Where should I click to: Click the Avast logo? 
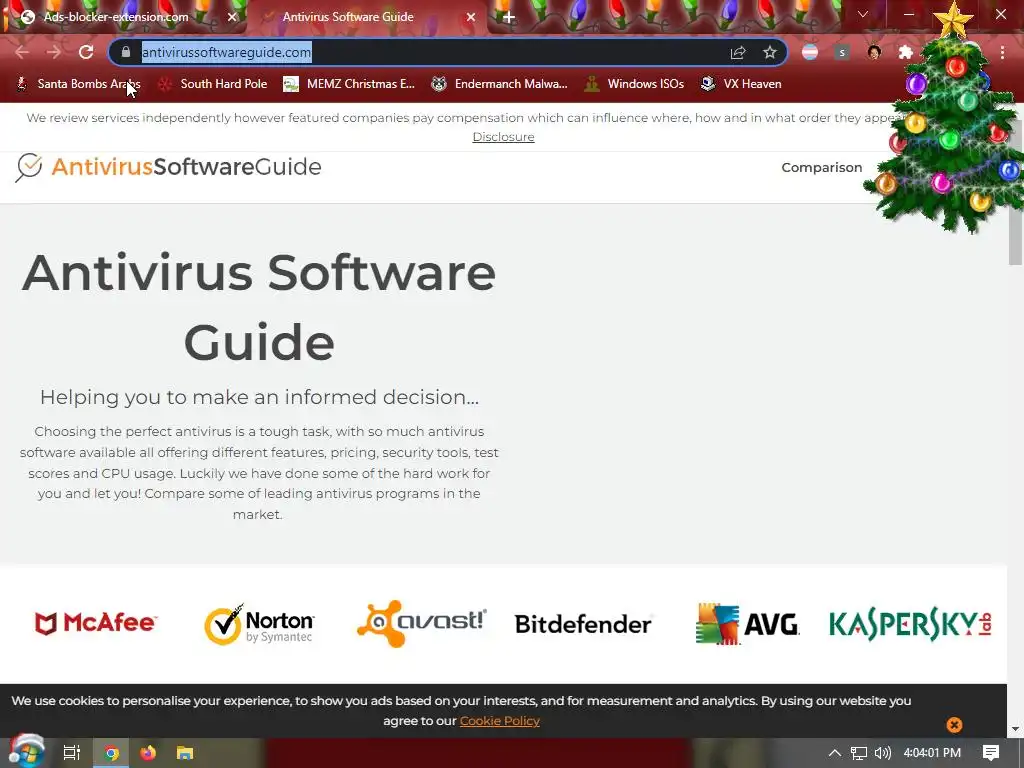tap(421, 623)
